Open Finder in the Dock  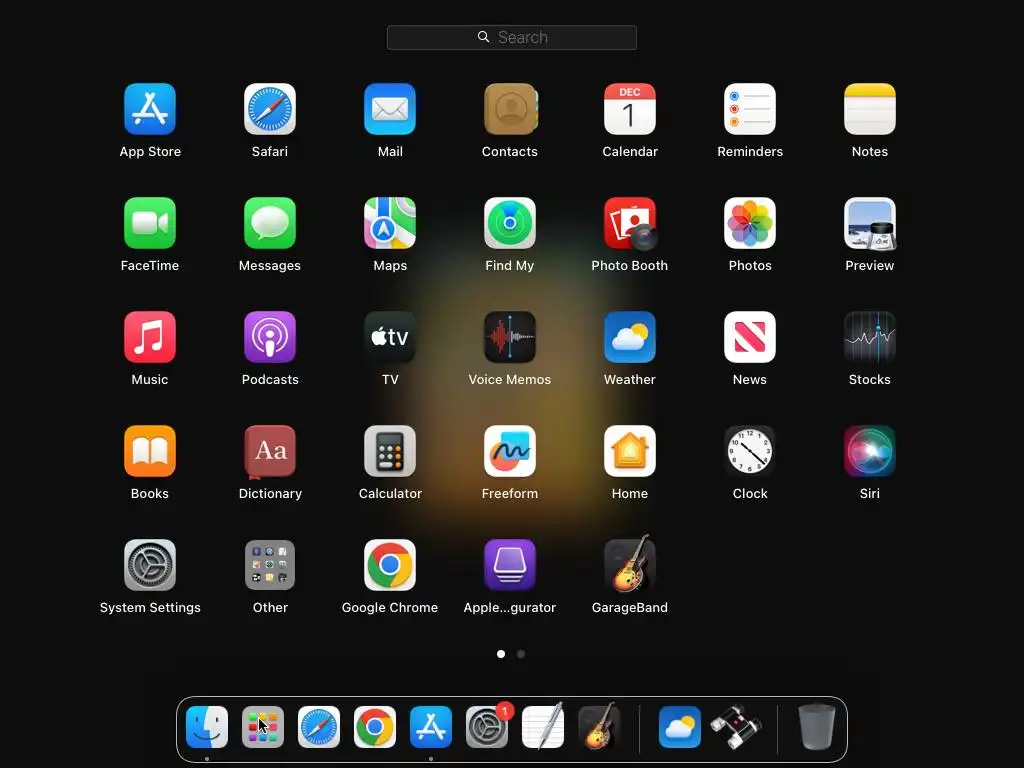tap(207, 727)
